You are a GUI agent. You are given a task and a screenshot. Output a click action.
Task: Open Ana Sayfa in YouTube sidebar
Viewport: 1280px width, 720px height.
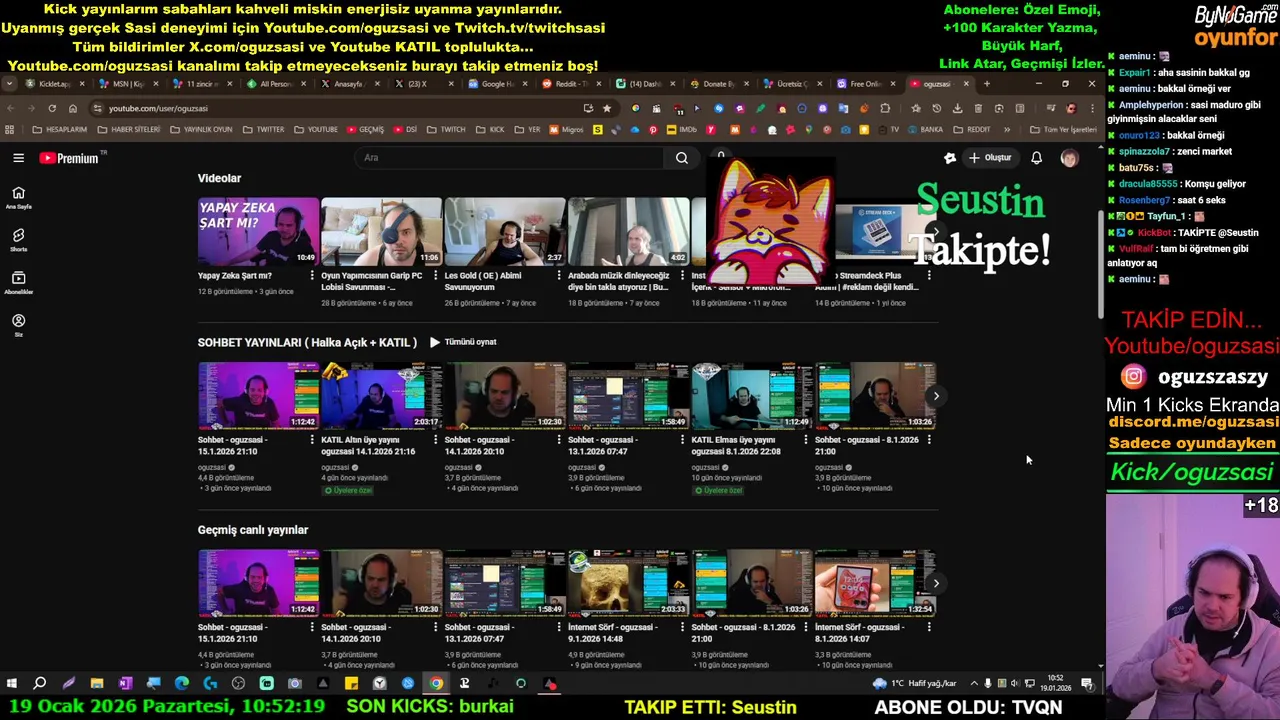(x=18, y=197)
